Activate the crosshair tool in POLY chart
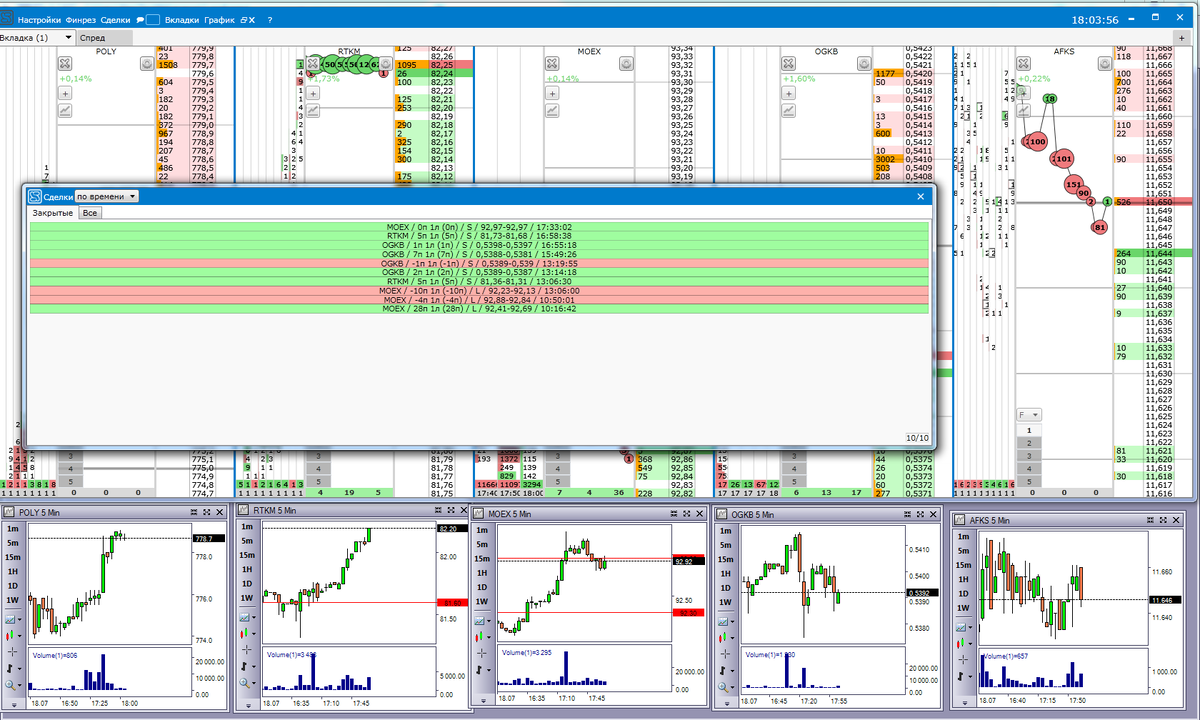Screen dimensions: 1200x720 click(x=10, y=651)
